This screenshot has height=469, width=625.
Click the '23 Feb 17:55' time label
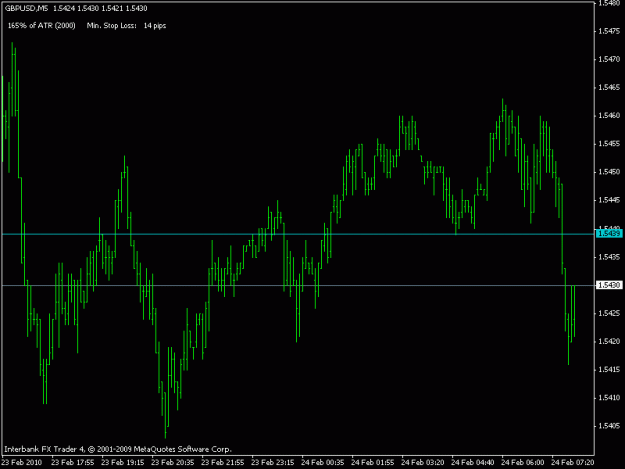(73, 462)
